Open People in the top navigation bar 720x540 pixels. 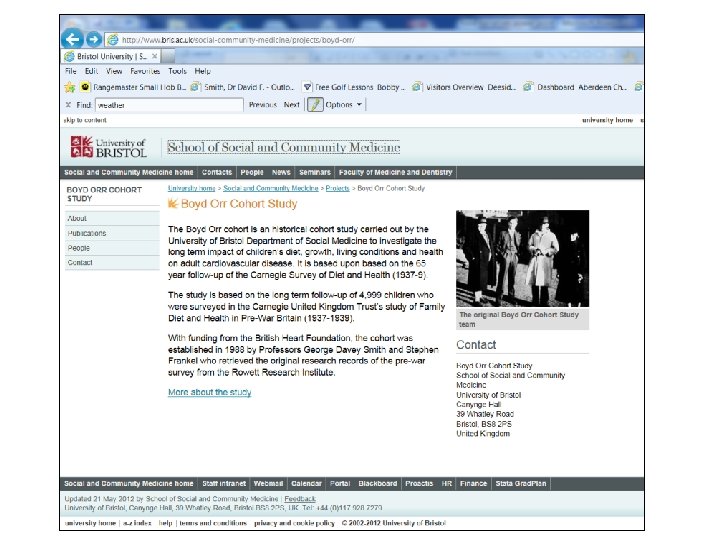(x=252, y=172)
